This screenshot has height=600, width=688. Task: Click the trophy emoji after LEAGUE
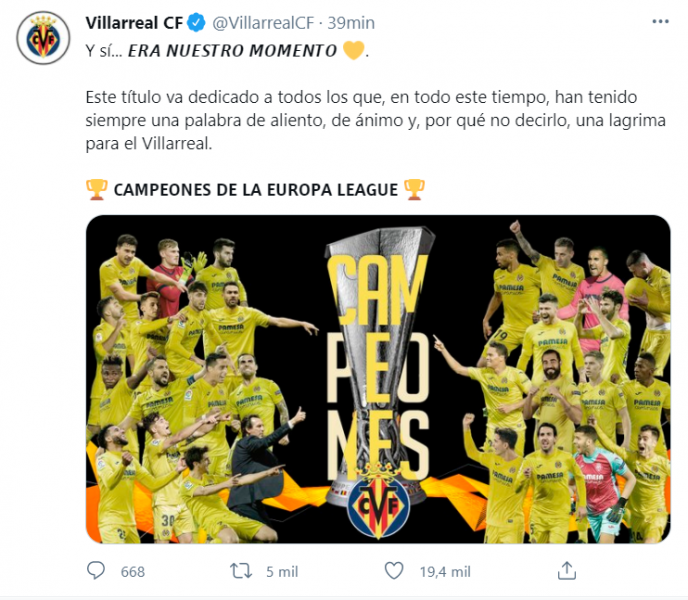tap(414, 190)
